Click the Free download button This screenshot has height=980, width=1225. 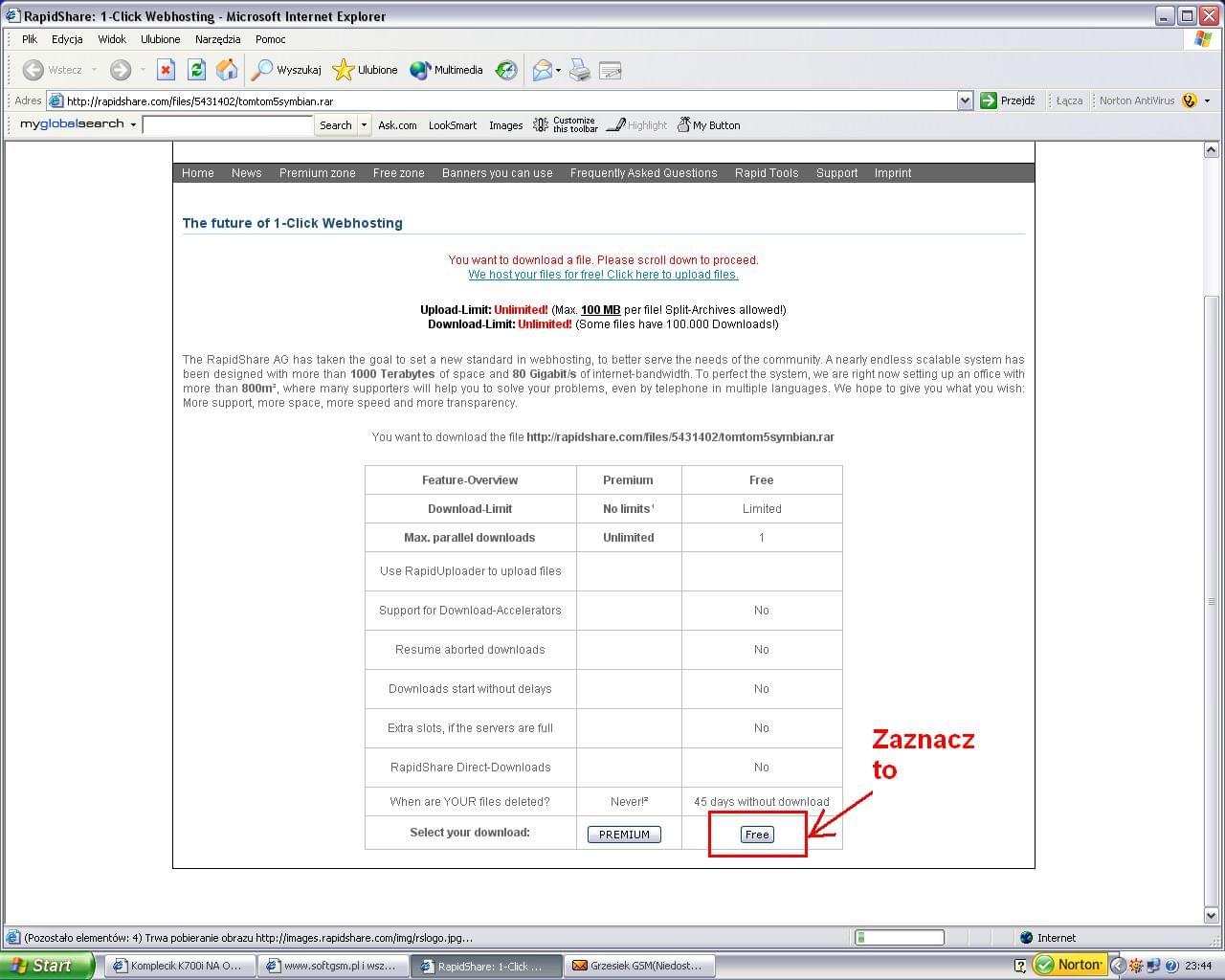[x=757, y=835]
